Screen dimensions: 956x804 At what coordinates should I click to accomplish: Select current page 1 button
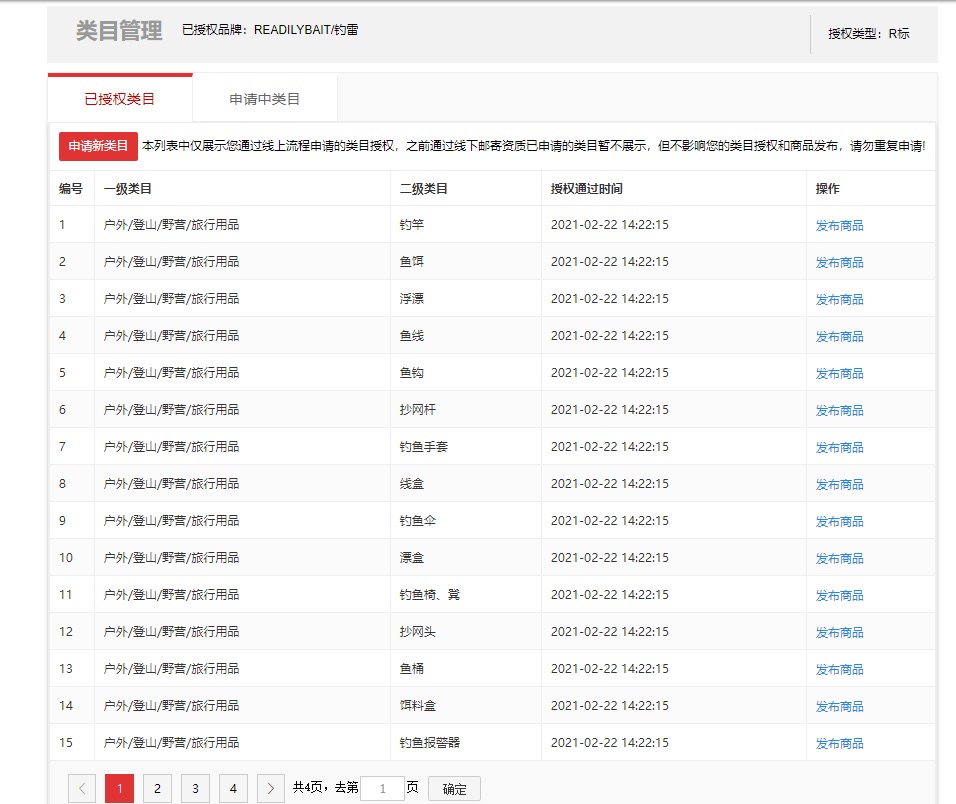tap(119, 789)
